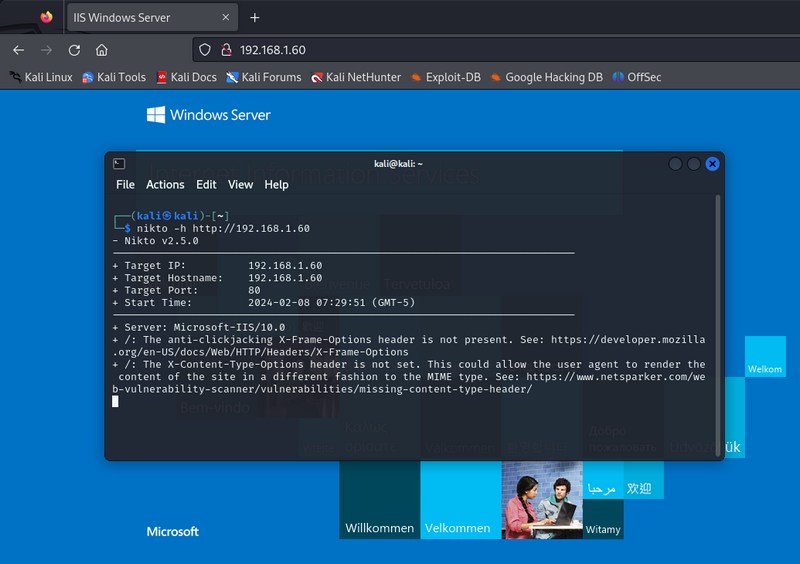Minimize the kali@kali terminal window
The height and width of the screenshot is (564, 800).
coord(675,164)
